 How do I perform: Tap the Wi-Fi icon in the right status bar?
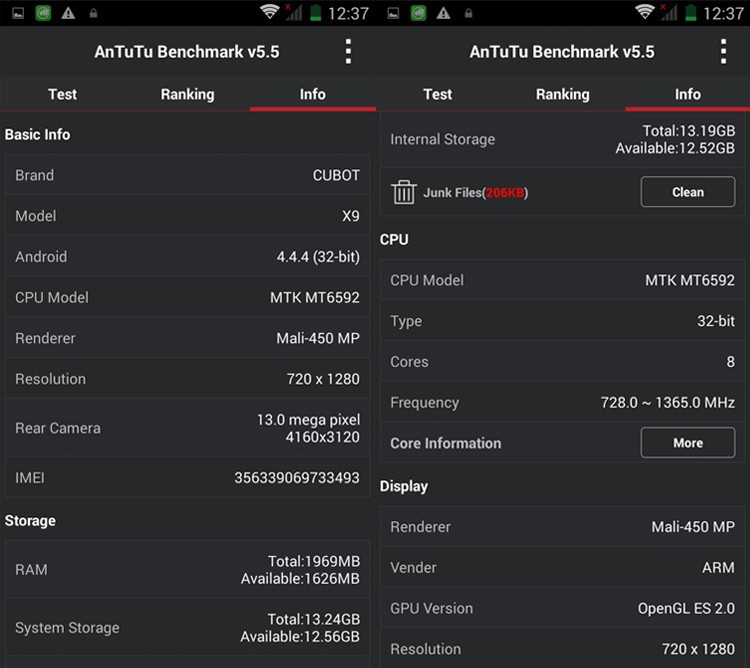[644, 13]
